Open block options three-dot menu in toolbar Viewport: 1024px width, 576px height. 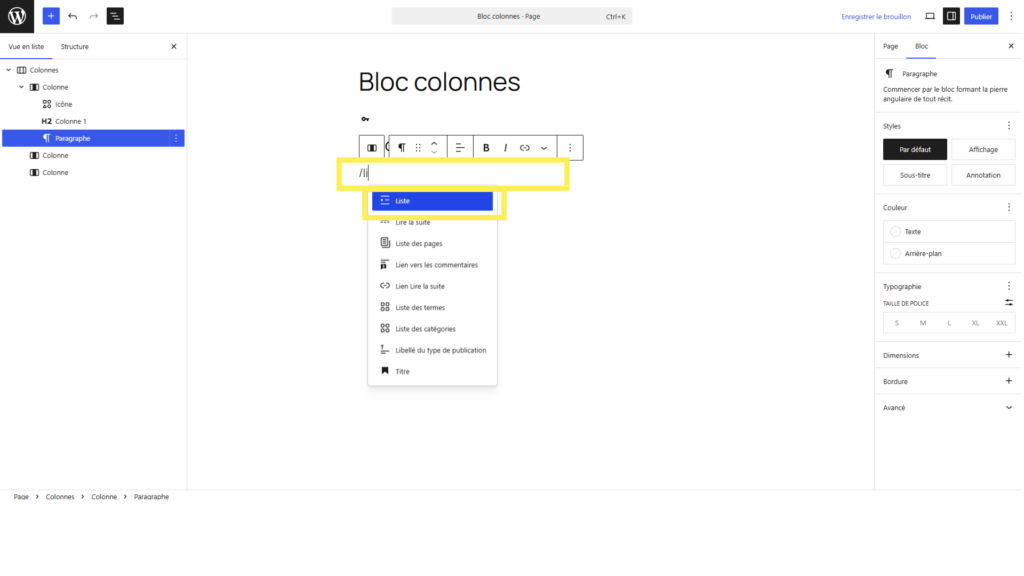coord(569,148)
